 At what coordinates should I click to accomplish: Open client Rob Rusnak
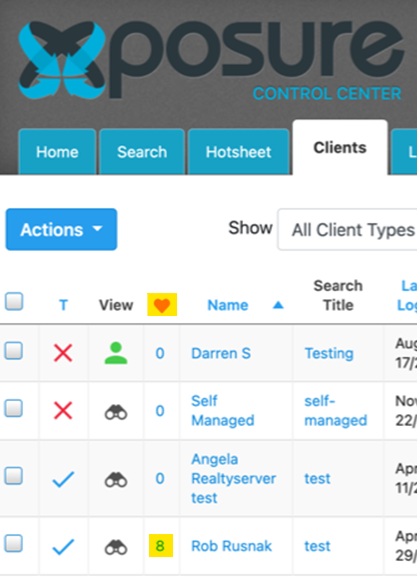tap(231, 546)
